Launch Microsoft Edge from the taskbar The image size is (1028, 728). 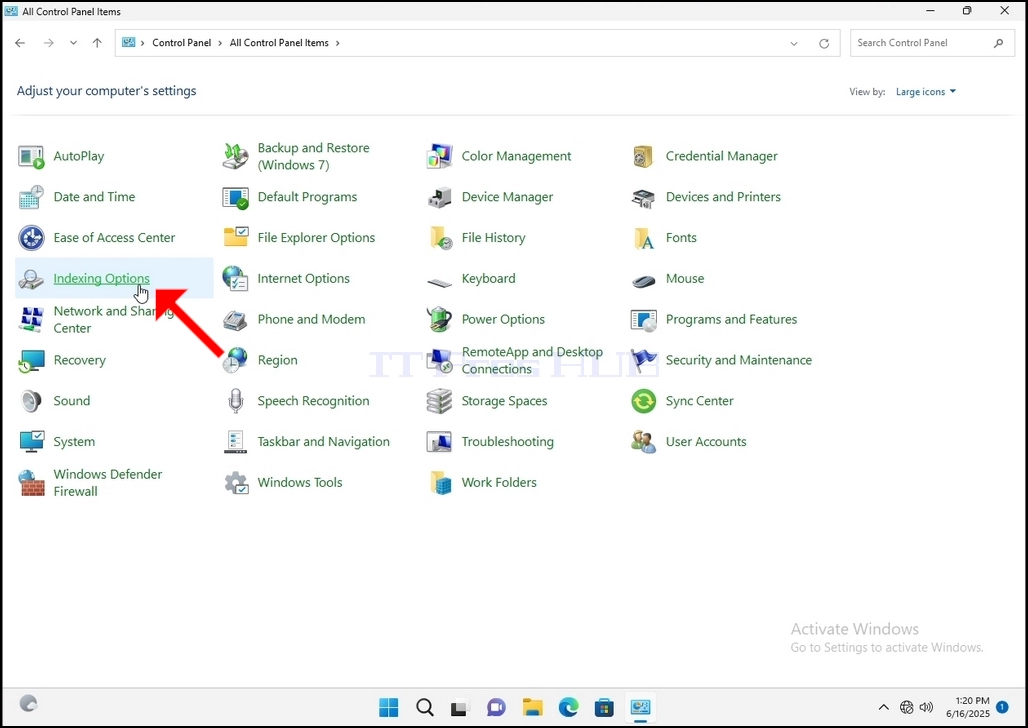coord(568,707)
